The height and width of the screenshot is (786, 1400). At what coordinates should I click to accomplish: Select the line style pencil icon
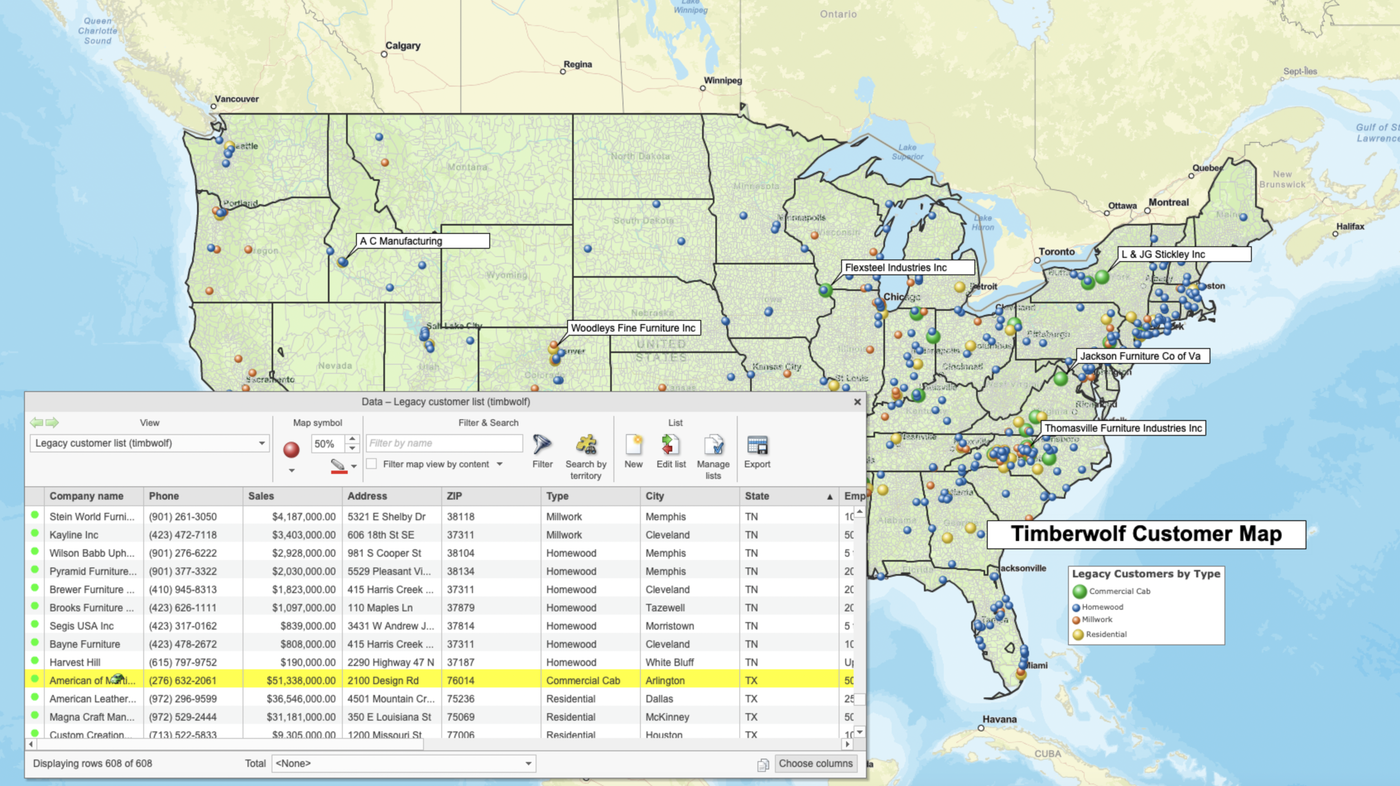point(336,463)
